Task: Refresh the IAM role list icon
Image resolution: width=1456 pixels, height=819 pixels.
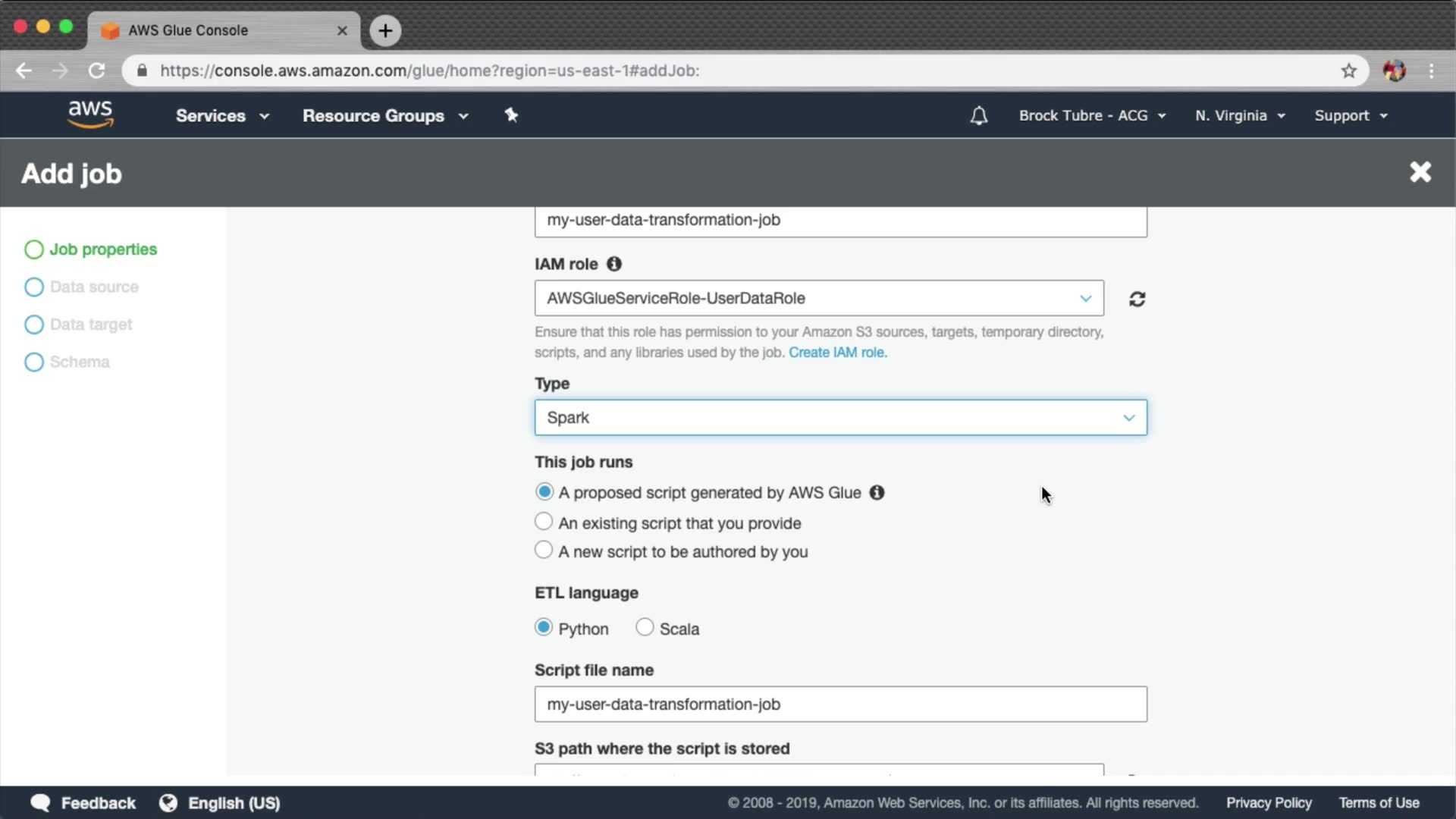Action: point(1137,299)
